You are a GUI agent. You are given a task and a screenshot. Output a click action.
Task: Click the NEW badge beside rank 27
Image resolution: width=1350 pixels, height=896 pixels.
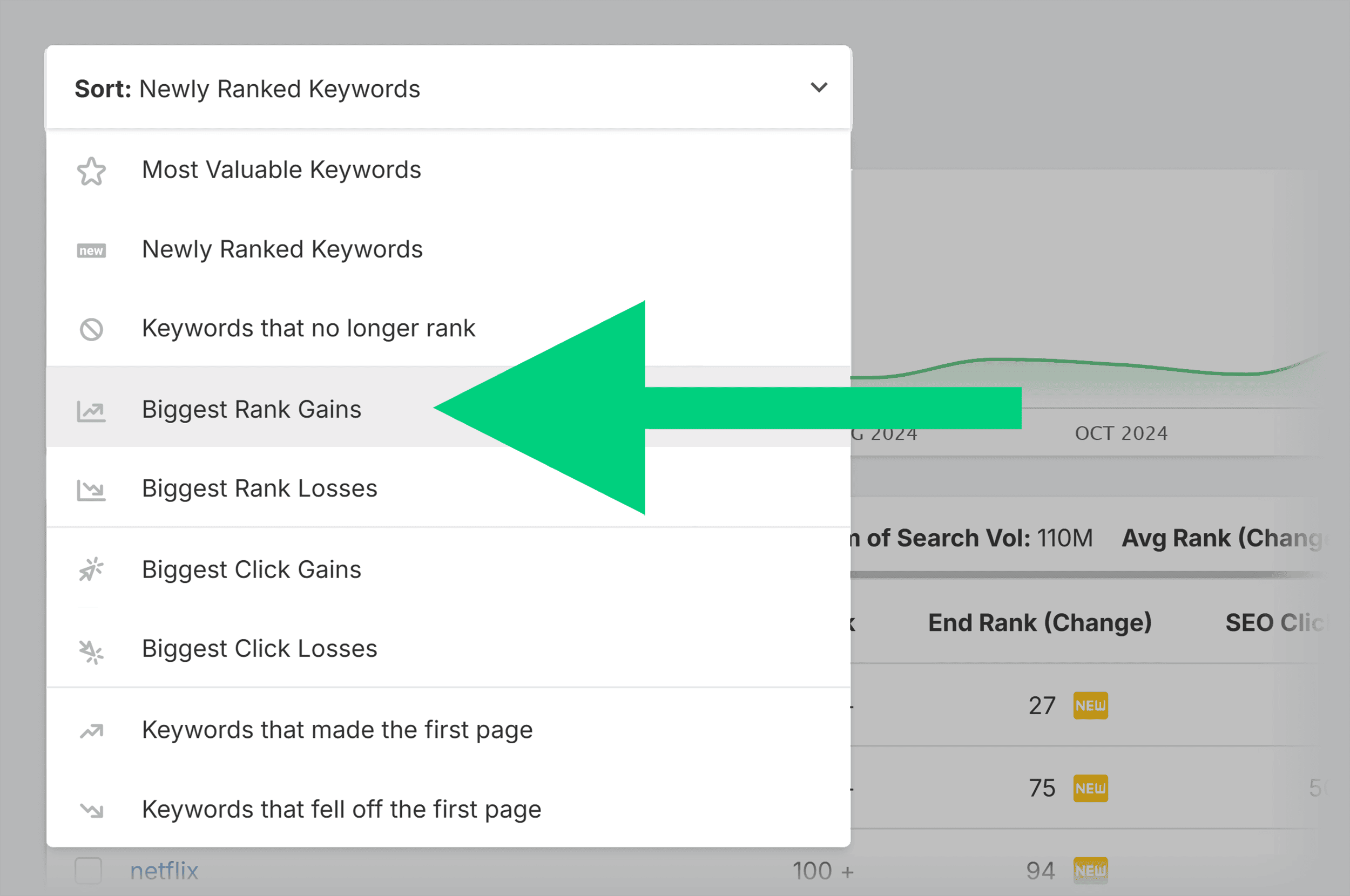click(1090, 705)
